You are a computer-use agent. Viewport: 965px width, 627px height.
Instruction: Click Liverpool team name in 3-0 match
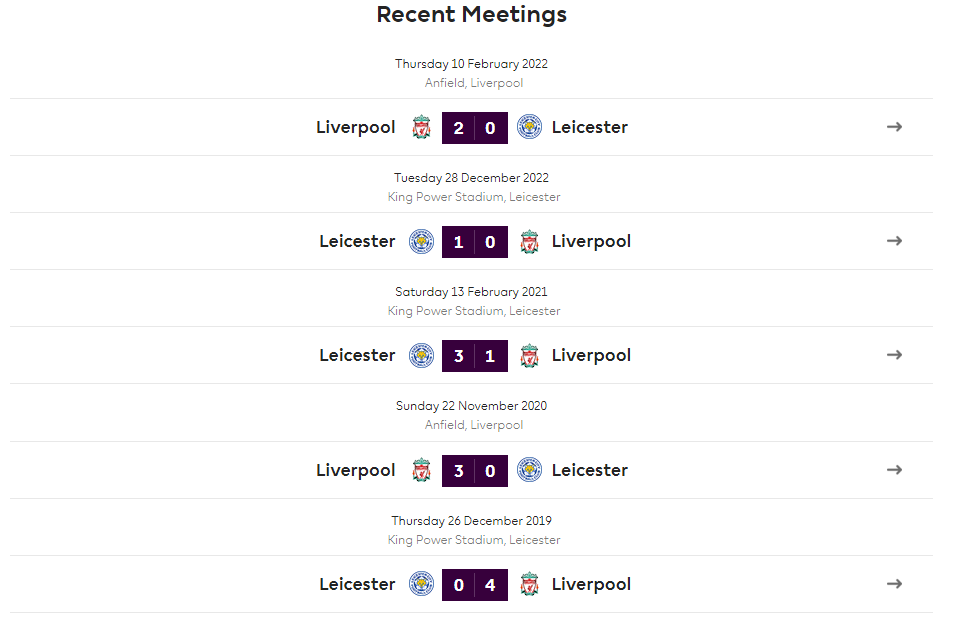coord(356,471)
